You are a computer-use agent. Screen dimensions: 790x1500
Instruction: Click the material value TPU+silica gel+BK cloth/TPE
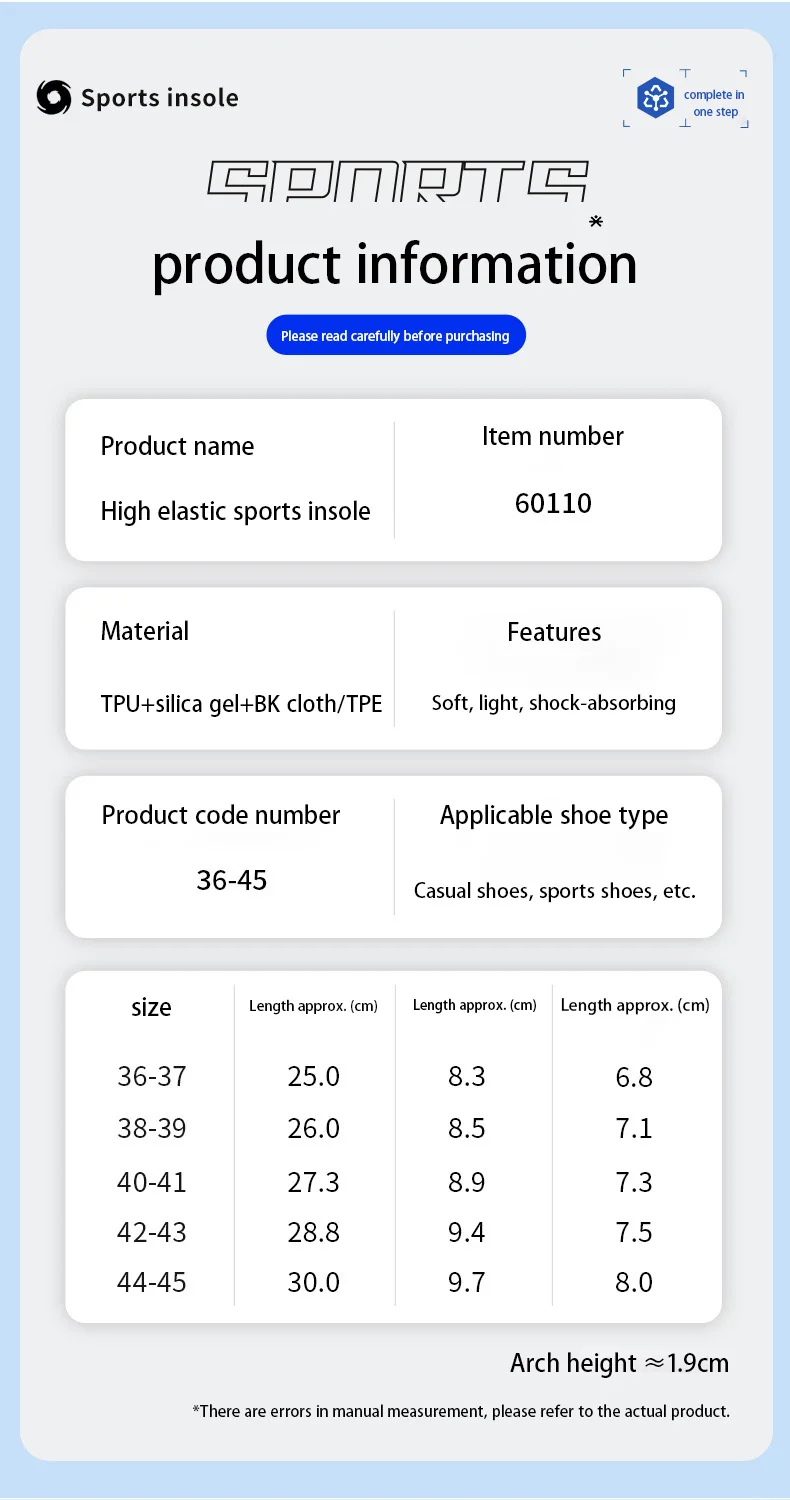pos(241,703)
